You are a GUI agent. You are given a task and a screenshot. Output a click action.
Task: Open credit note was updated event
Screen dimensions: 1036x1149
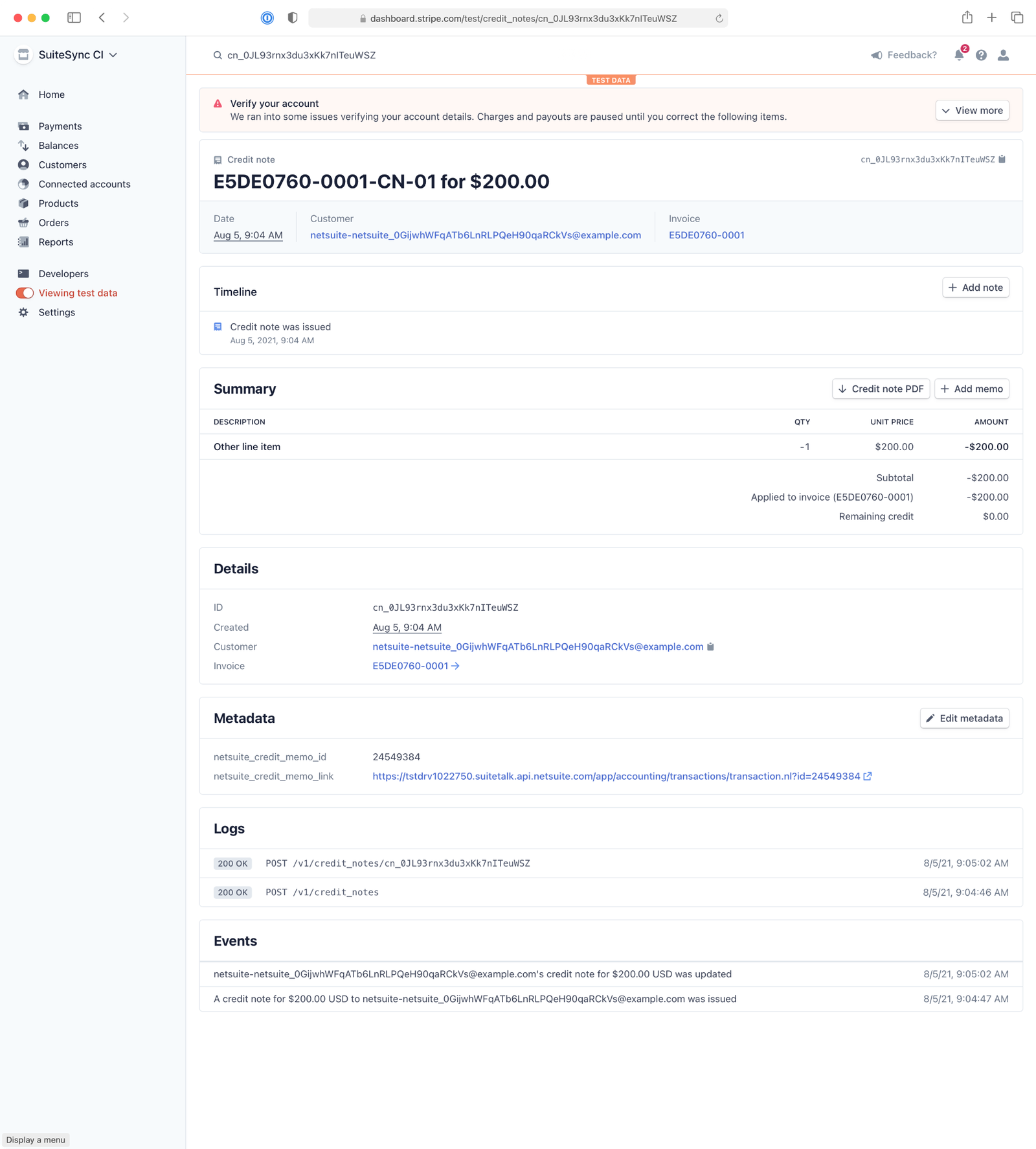(x=611, y=974)
